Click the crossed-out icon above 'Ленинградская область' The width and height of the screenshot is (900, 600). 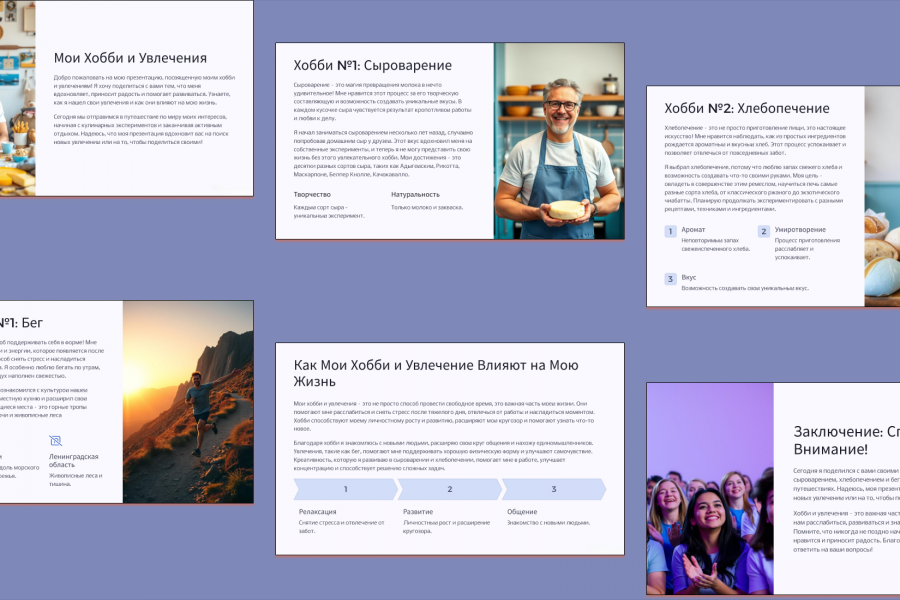[56, 440]
